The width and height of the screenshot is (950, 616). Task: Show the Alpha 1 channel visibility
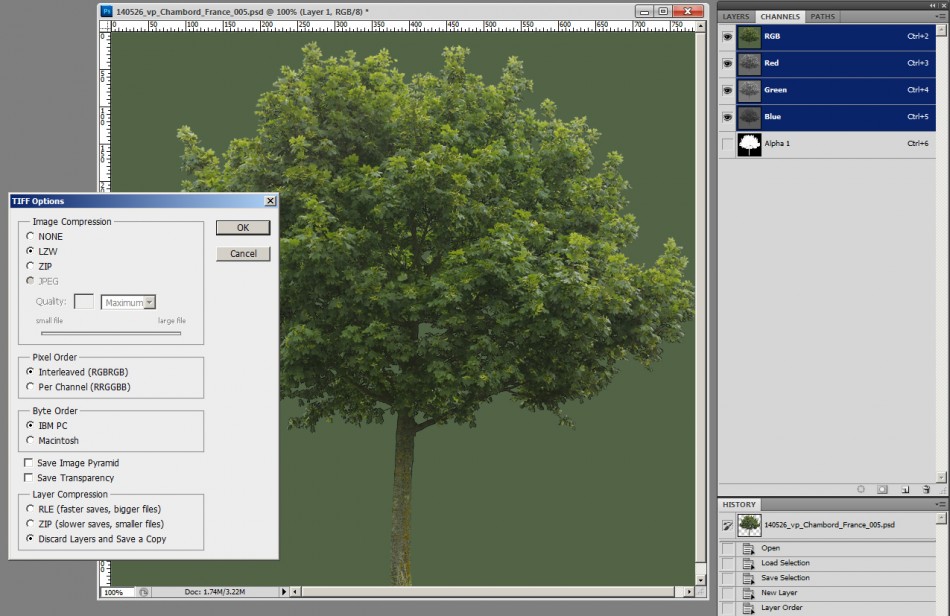pyautogui.click(x=731, y=144)
